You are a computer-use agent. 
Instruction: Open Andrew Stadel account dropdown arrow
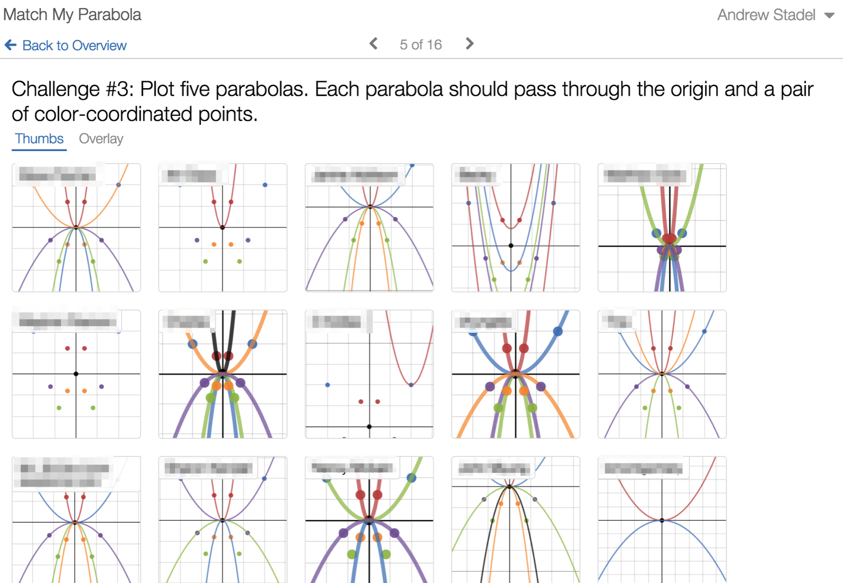[829, 16]
